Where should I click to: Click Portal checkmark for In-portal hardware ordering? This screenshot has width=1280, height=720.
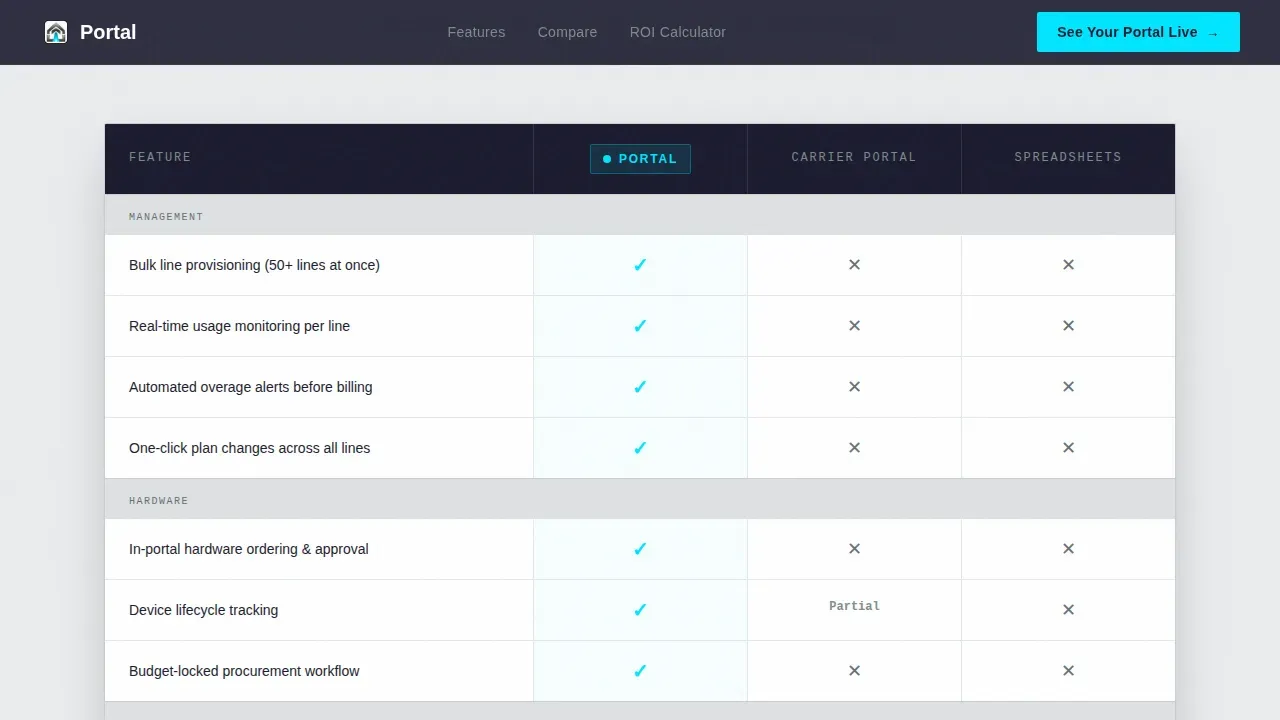[x=640, y=549]
